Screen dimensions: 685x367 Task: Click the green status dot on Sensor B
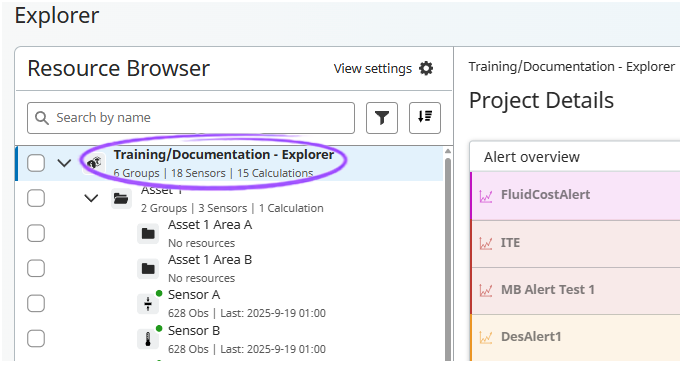(159, 328)
